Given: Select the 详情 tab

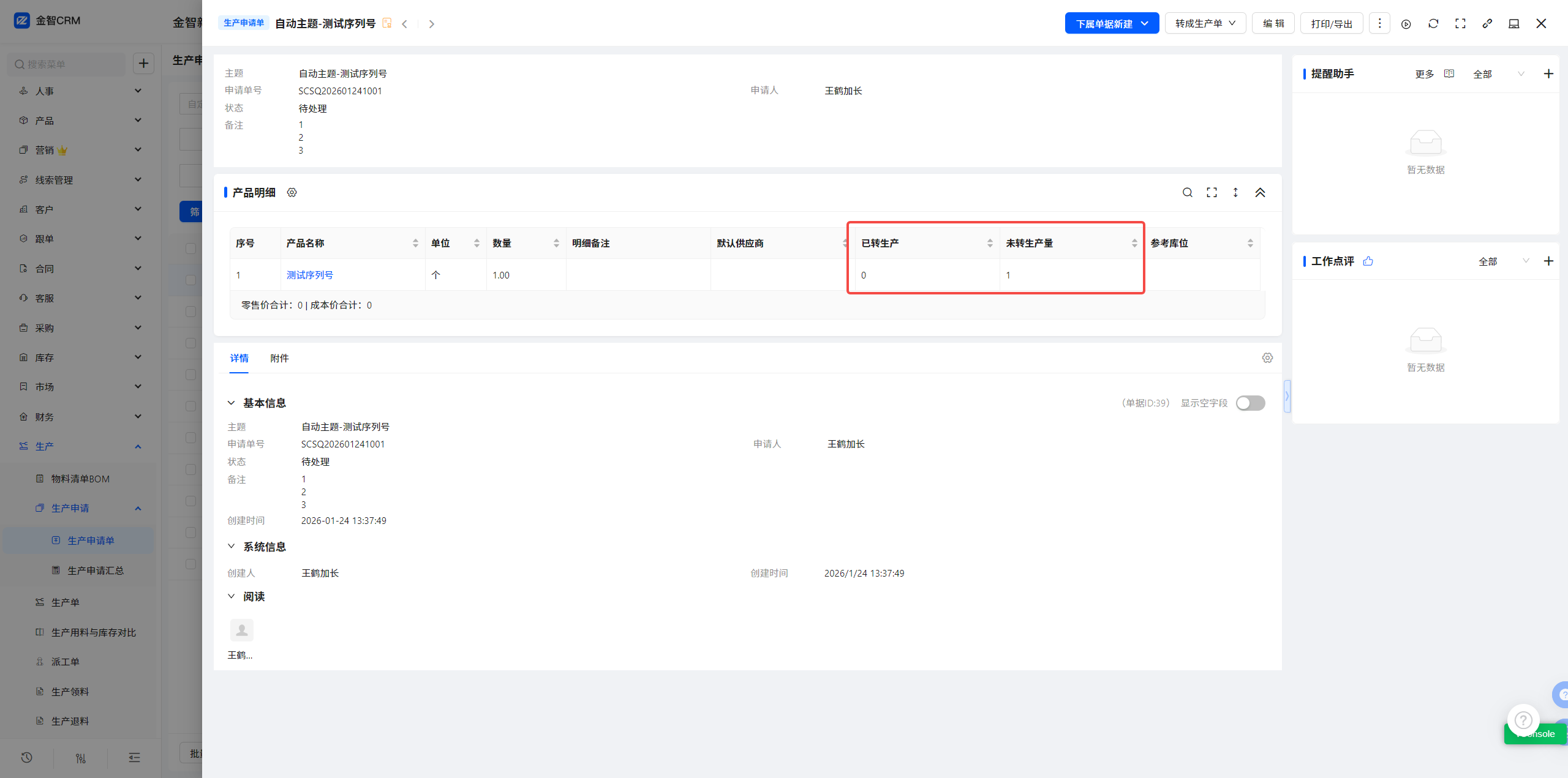Looking at the screenshot, I should (x=239, y=358).
